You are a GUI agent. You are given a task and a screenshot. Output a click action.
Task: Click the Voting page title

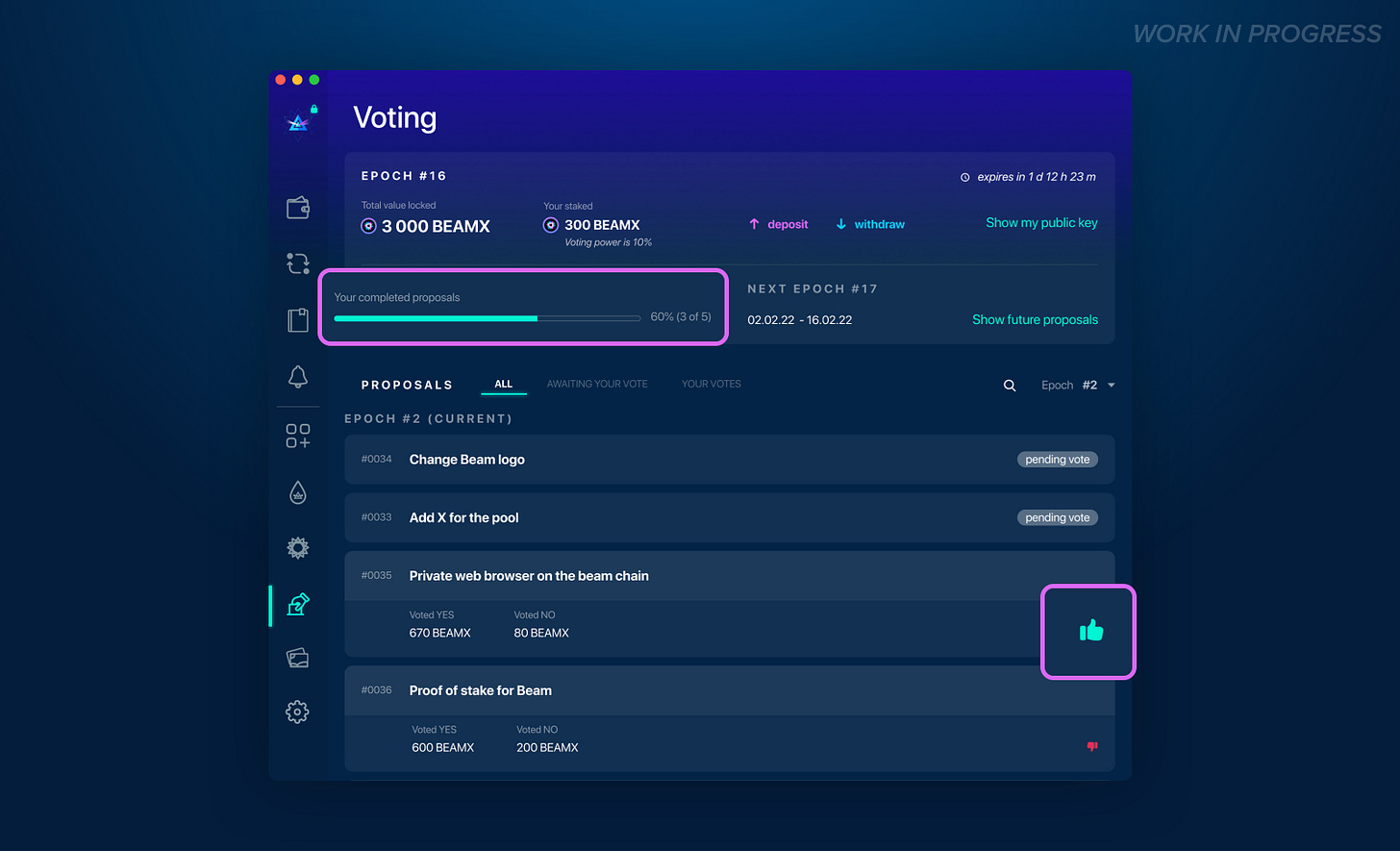[x=395, y=117]
